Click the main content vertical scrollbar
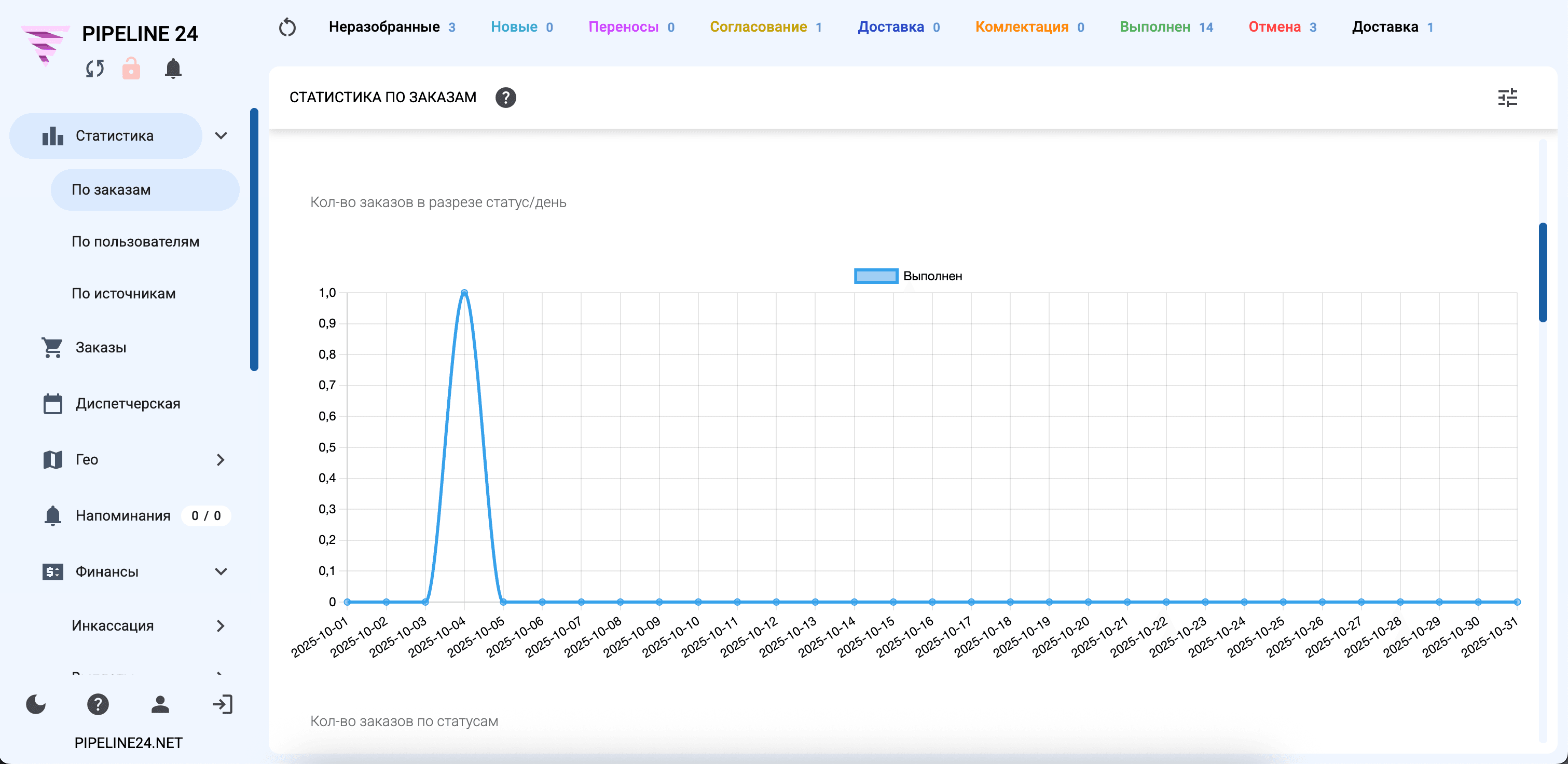The image size is (1568, 764). (1543, 272)
